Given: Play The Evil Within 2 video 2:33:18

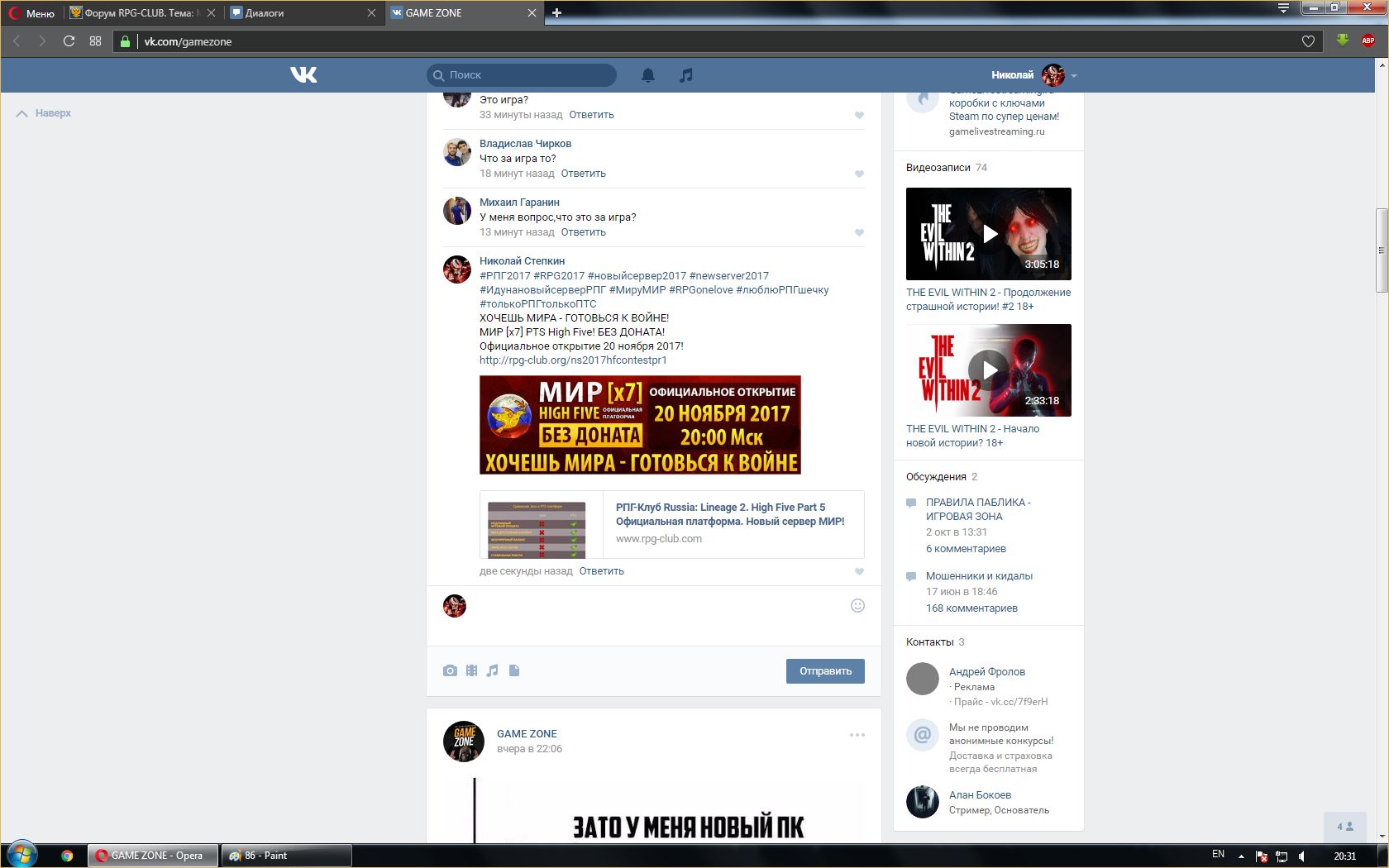Looking at the screenshot, I should tap(989, 370).
